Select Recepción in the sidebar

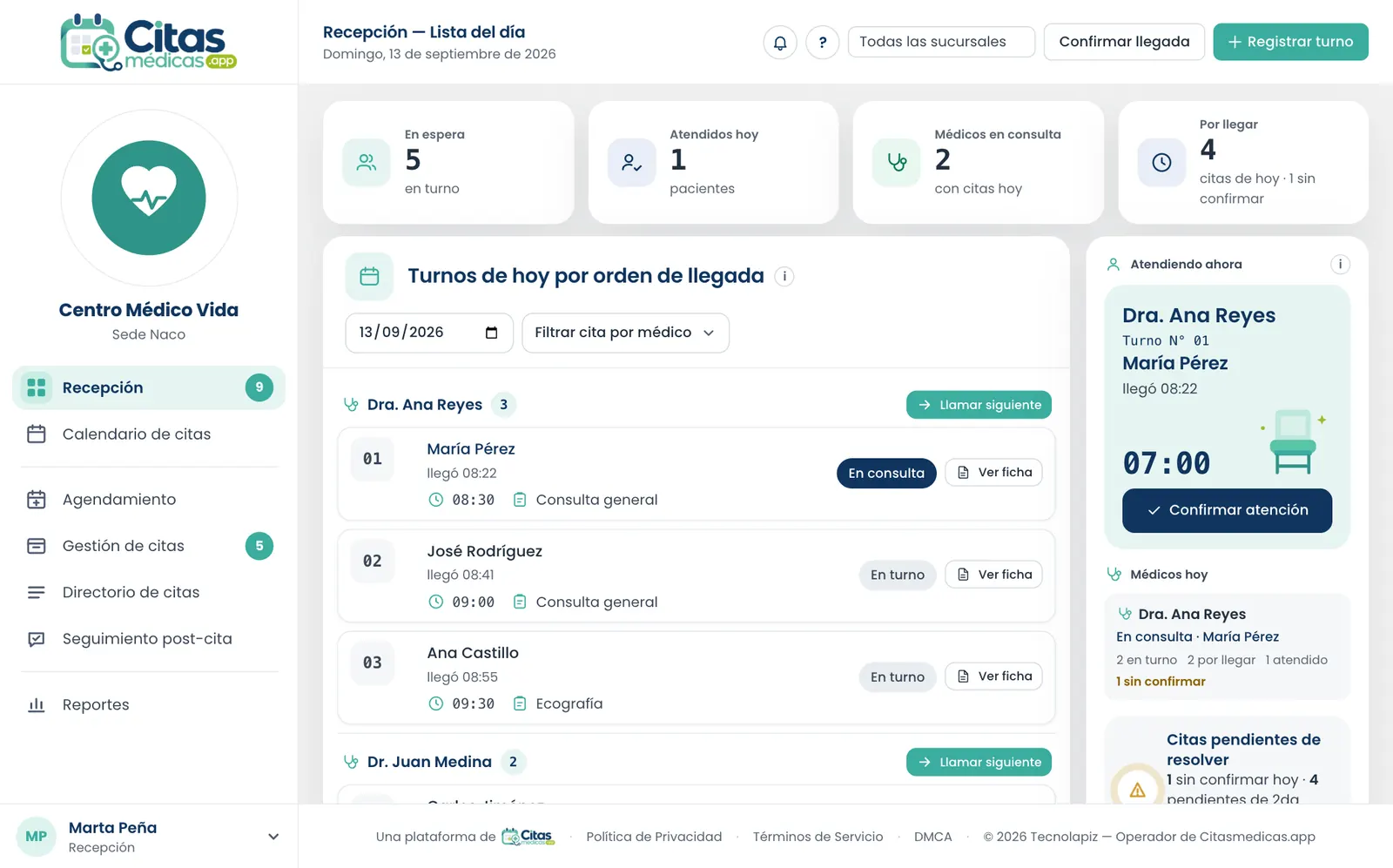(149, 387)
